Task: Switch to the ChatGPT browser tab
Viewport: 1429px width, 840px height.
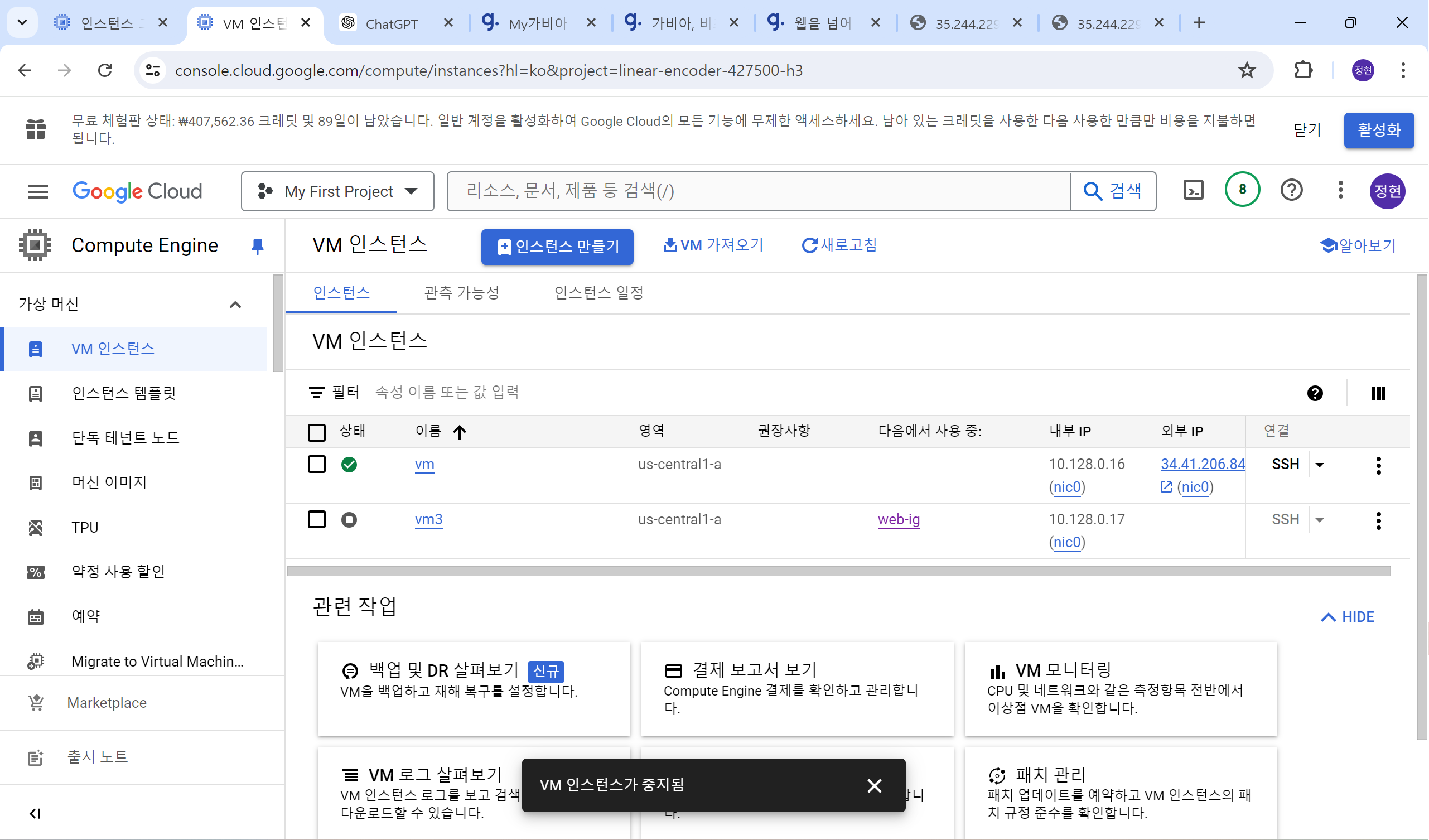Action: (392, 23)
